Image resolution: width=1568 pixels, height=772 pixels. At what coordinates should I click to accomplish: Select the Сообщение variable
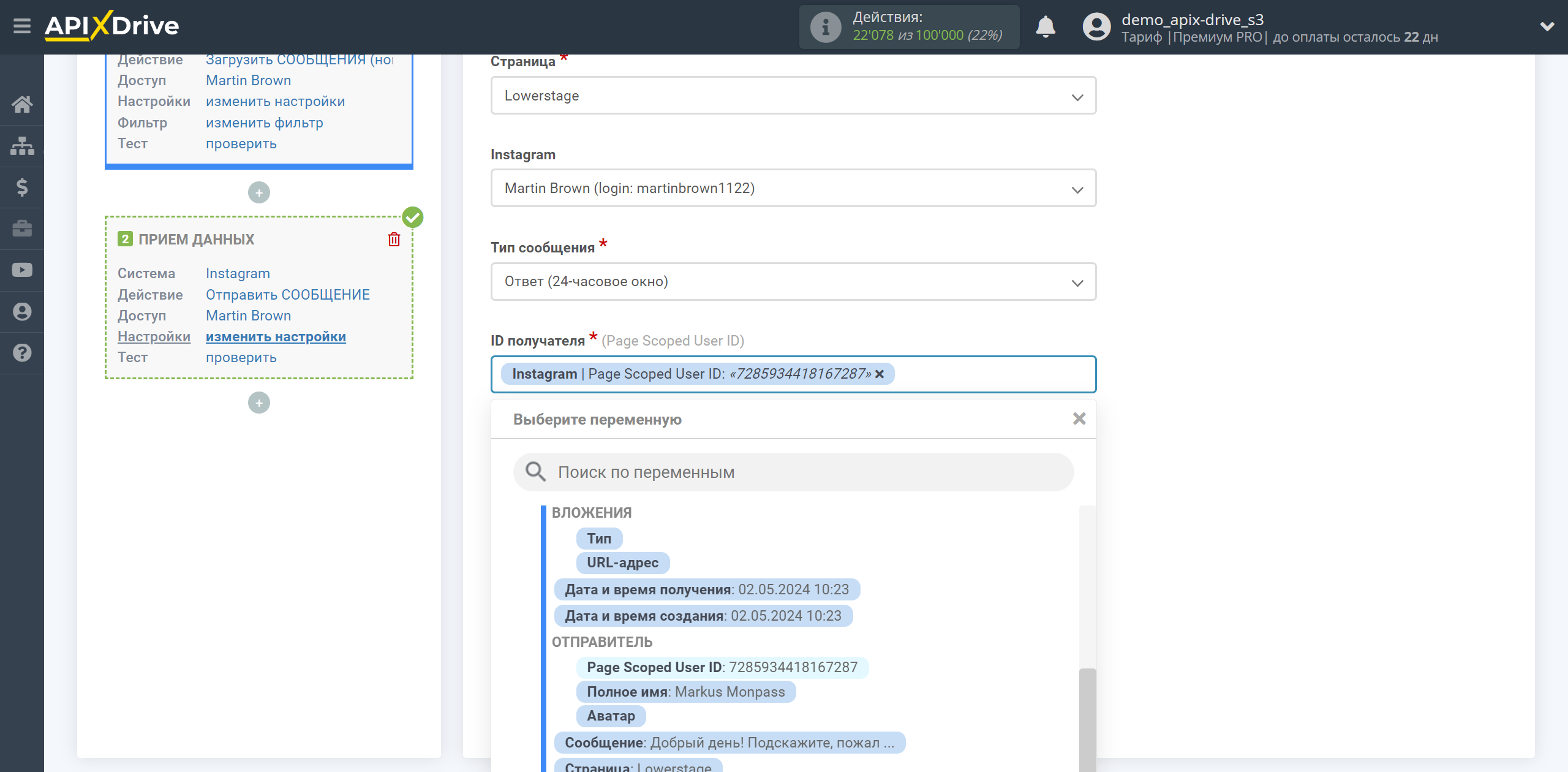point(729,743)
